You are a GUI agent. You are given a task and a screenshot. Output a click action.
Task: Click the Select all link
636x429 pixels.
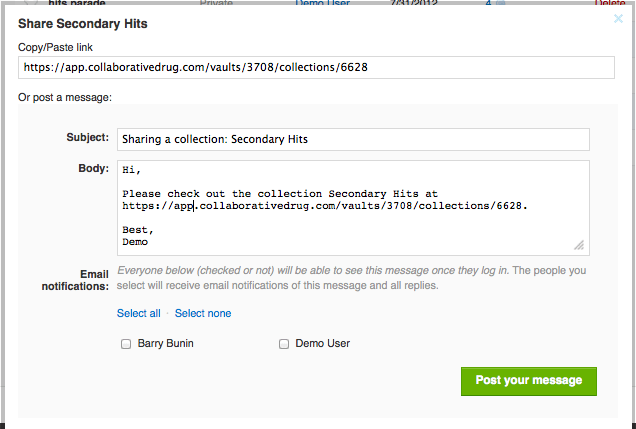[x=139, y=313]
